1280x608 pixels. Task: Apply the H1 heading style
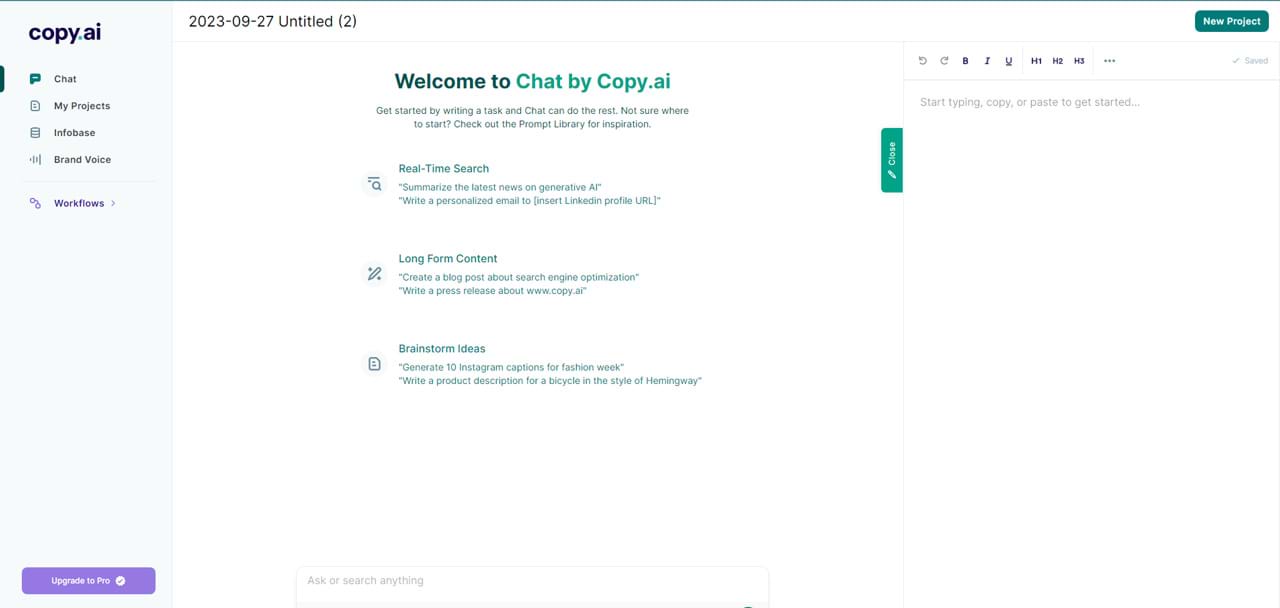(x=1036, y=61)
